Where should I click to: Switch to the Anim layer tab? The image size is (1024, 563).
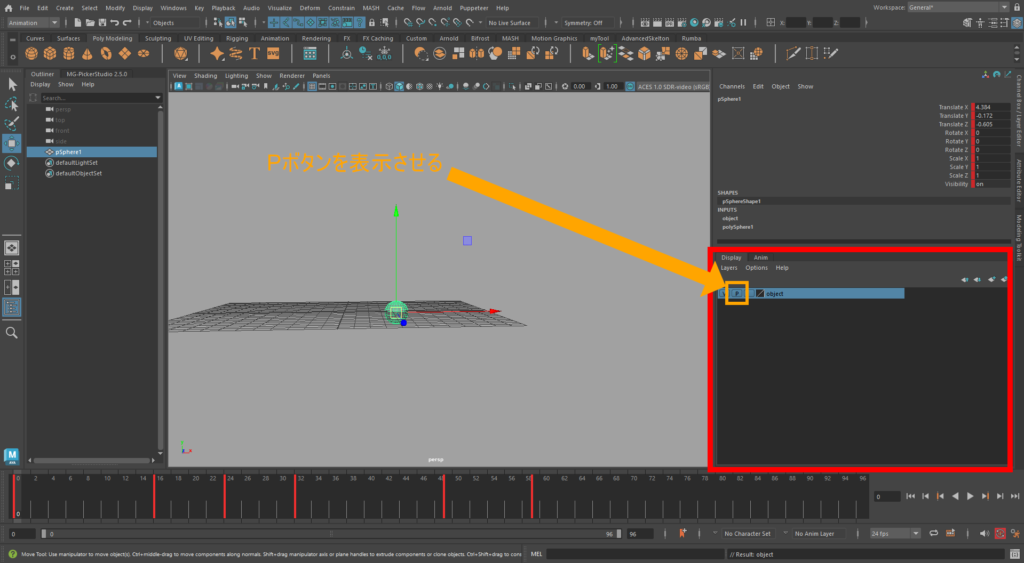click(760, 257)
